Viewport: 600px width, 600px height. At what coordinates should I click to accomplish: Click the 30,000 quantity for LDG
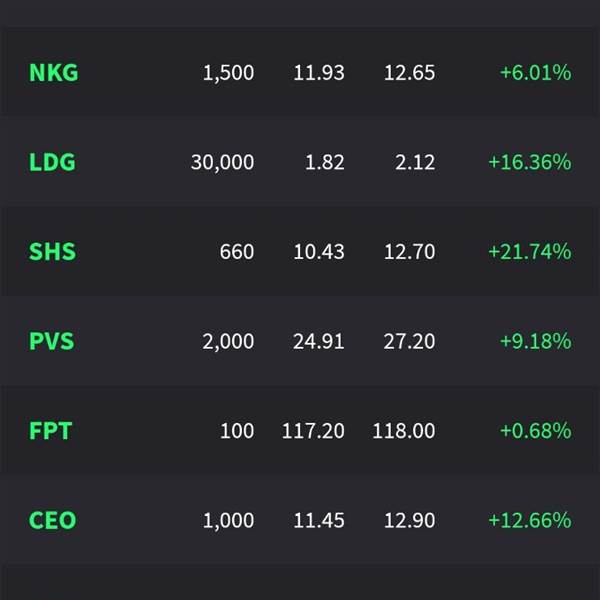tap(222, 163)
